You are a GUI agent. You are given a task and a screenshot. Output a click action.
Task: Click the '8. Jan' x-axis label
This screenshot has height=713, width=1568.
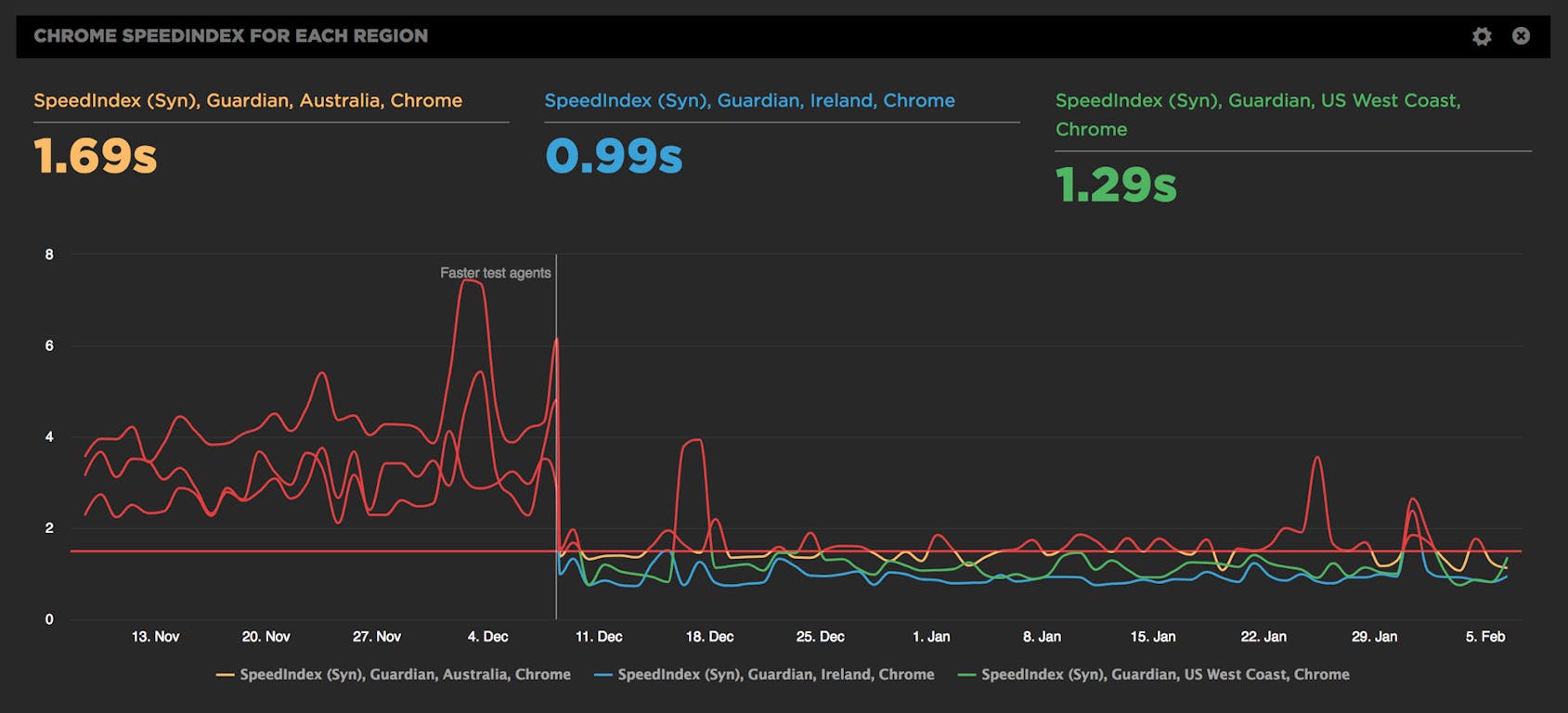pos(1042,637)
